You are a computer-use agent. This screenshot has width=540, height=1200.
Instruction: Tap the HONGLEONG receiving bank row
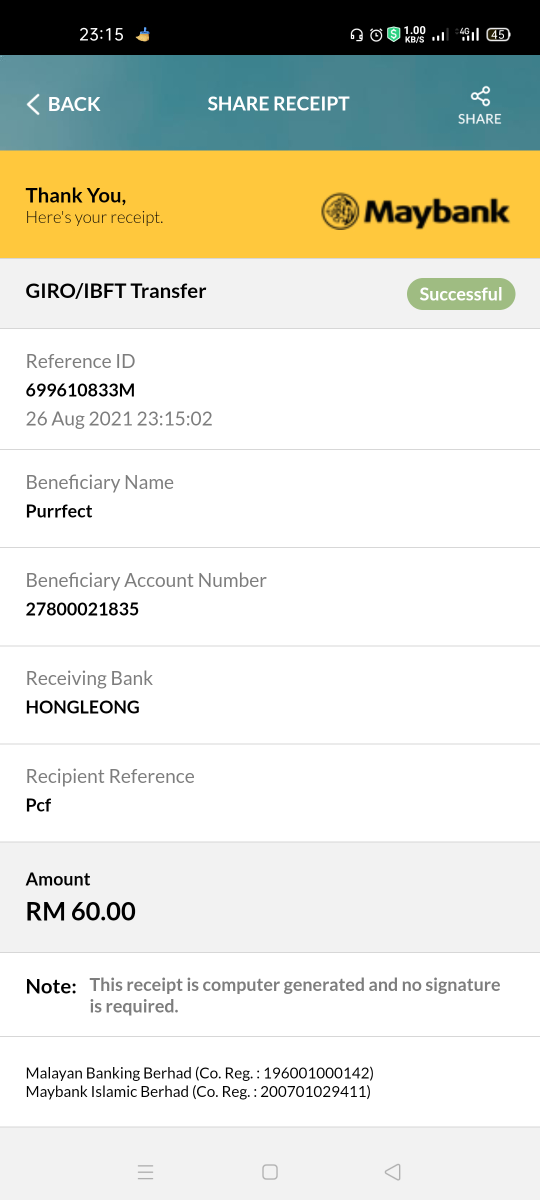pyautogui.click(x=270, y=695)
